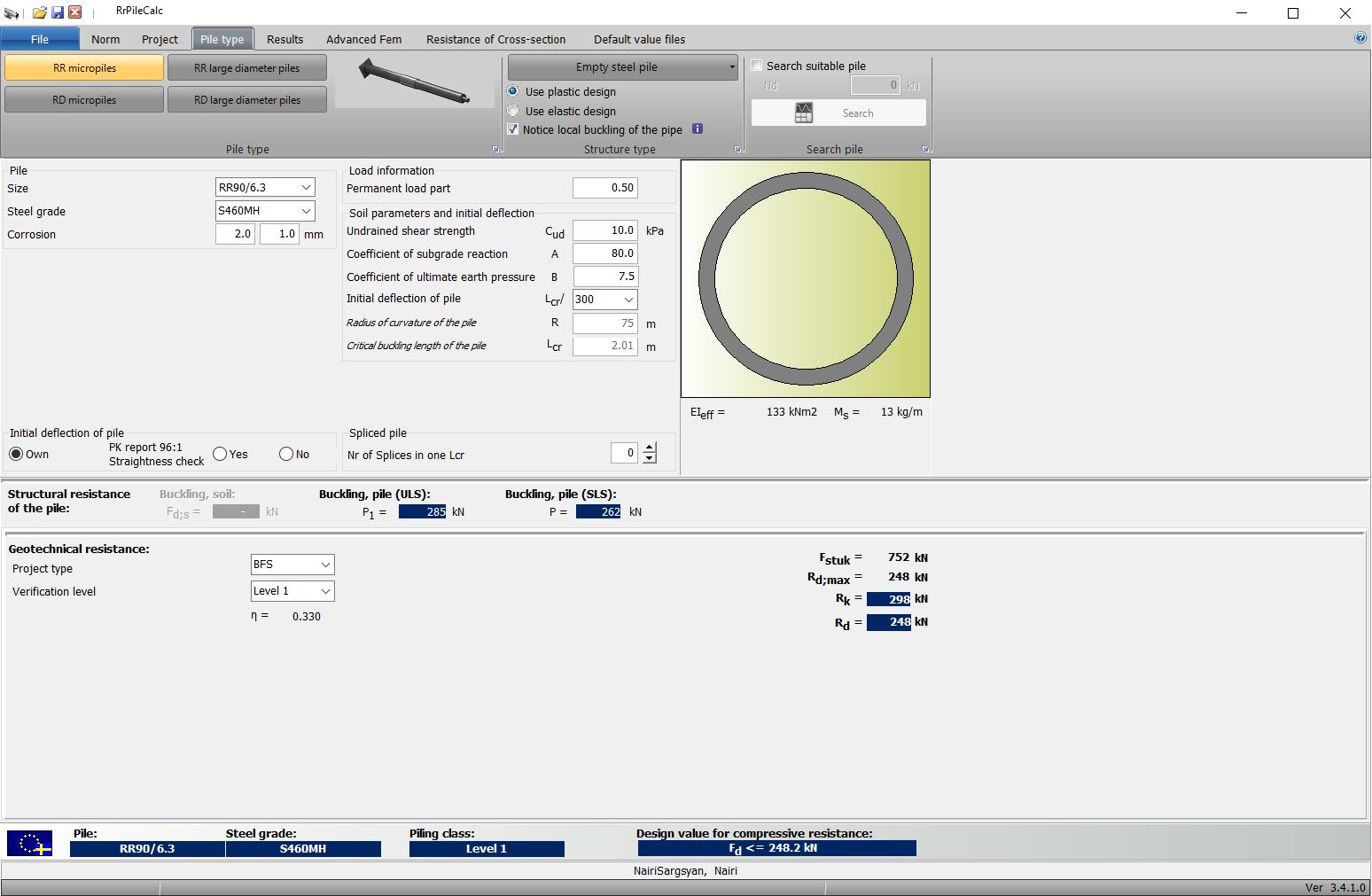The width and height of the screenshot is (1372, 896).
Task: Click the RrPileCalc app icon in title bar
Action: pos(12,12)
